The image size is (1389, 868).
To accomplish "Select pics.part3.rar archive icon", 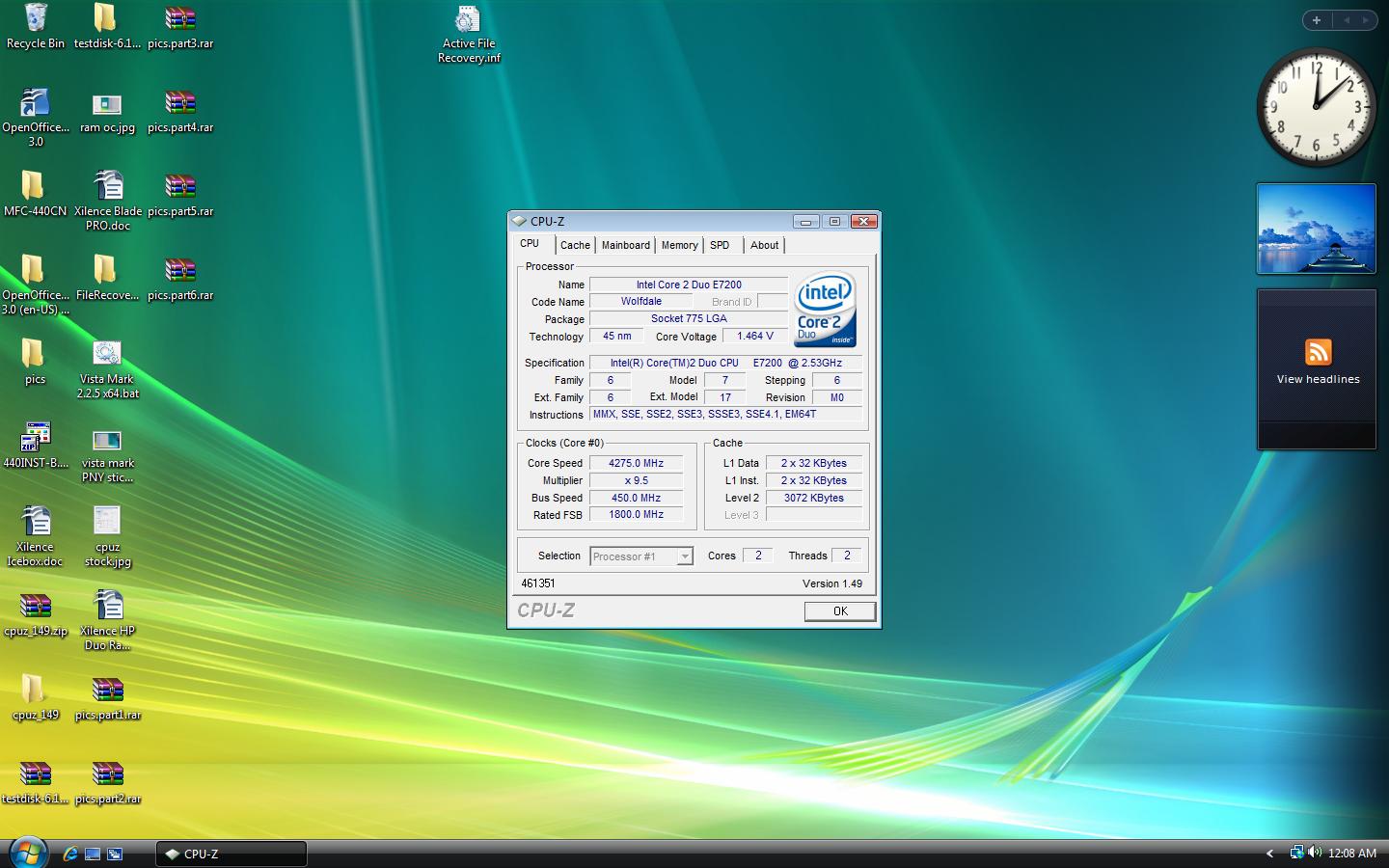I will tap(180, 26).
